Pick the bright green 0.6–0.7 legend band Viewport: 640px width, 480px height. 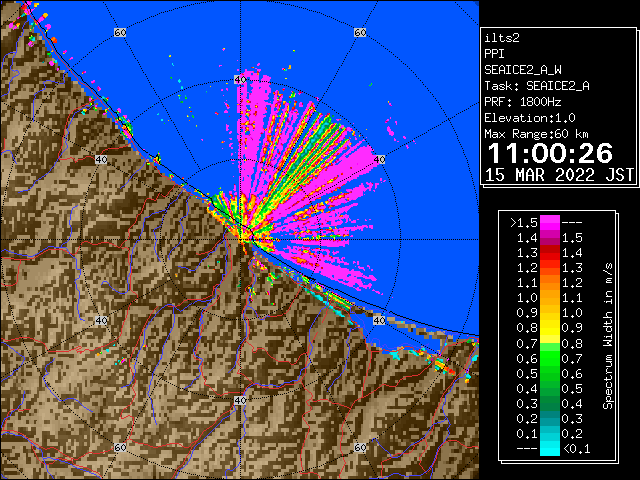(x=550, y=358)
